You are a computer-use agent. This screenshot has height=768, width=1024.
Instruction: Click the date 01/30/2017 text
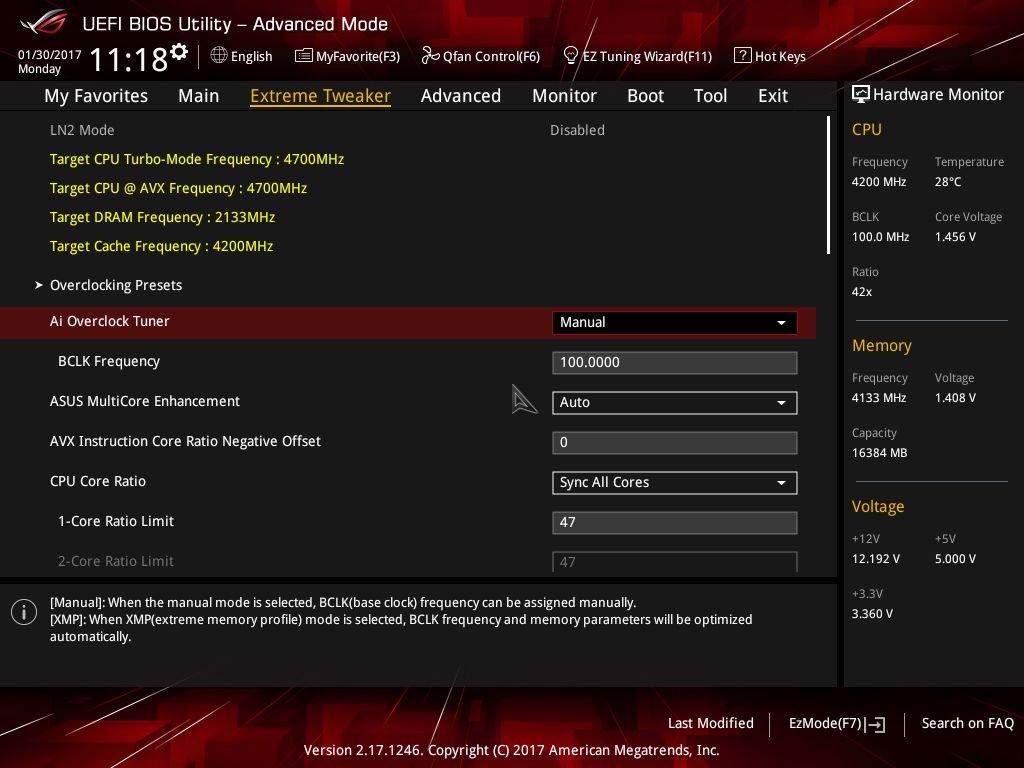pos(50,55)
